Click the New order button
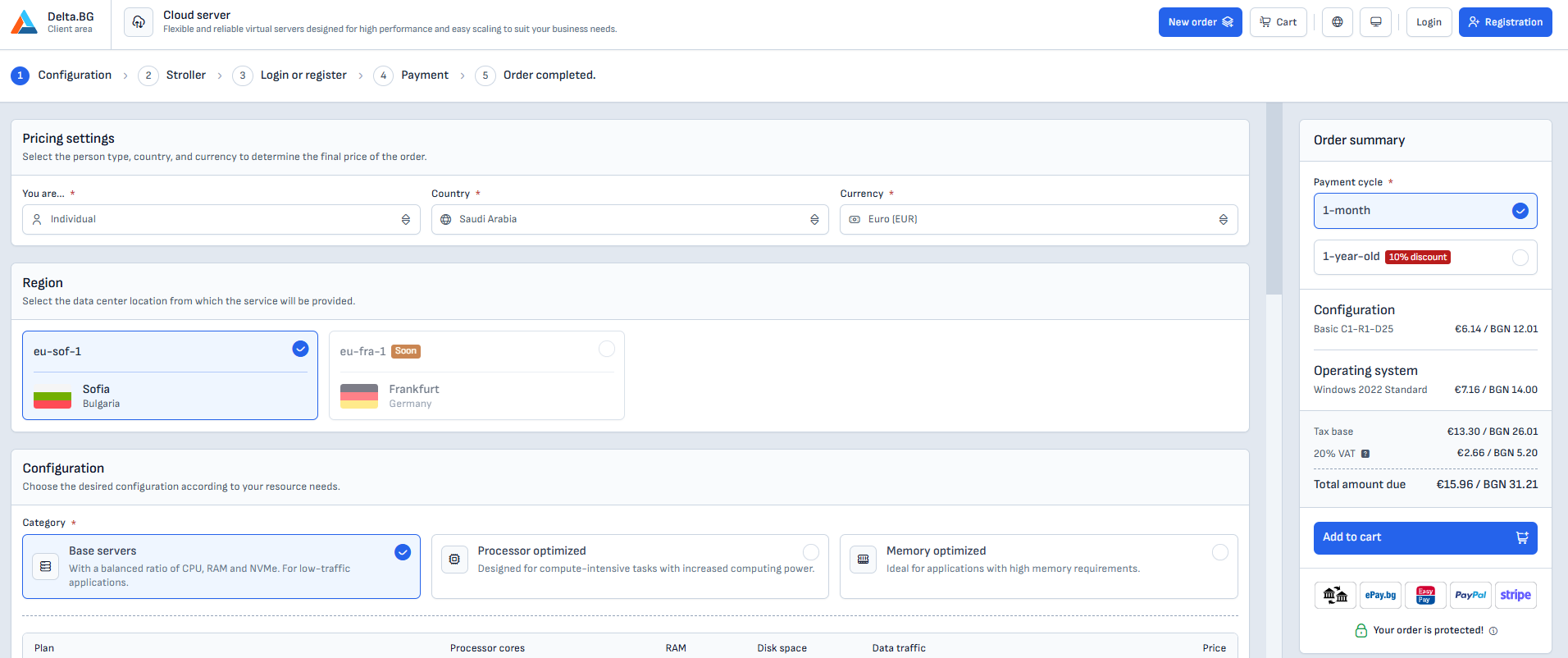Screen dimensions: 1568x658 [x=1201, y=22]
